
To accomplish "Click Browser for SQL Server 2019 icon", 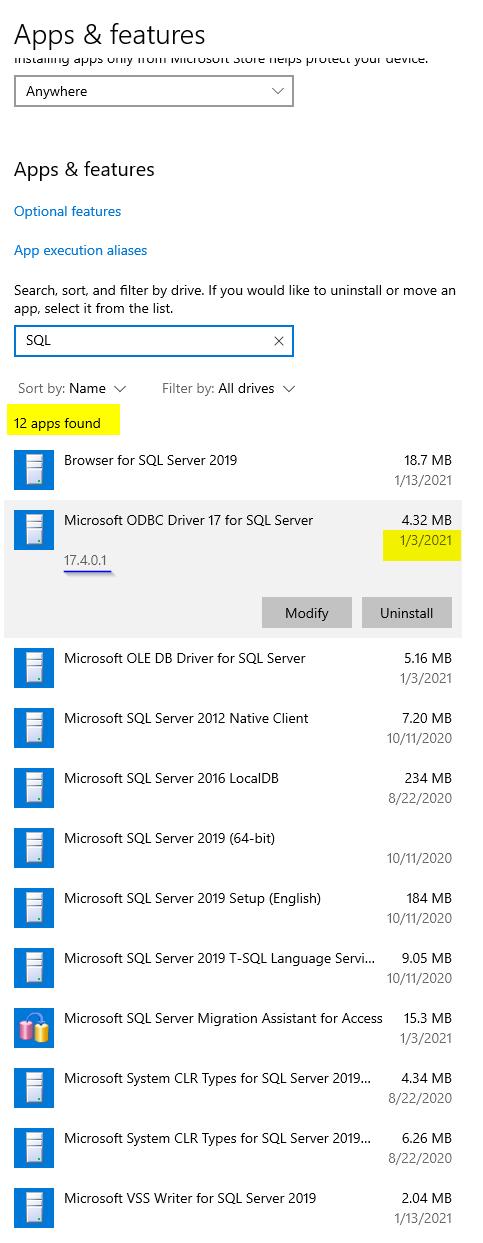I will (x=34, y=470).
